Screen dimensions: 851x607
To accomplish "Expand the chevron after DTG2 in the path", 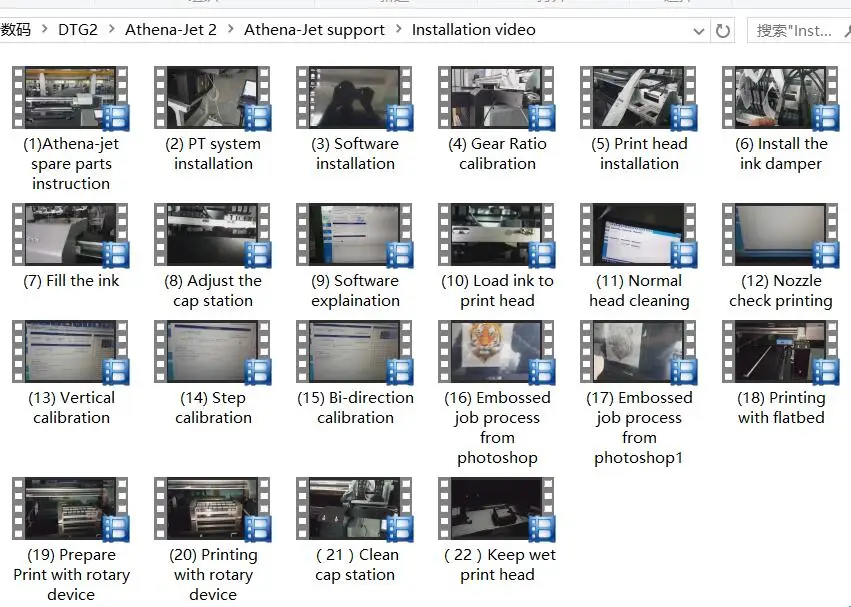I will tap(112, 29).
